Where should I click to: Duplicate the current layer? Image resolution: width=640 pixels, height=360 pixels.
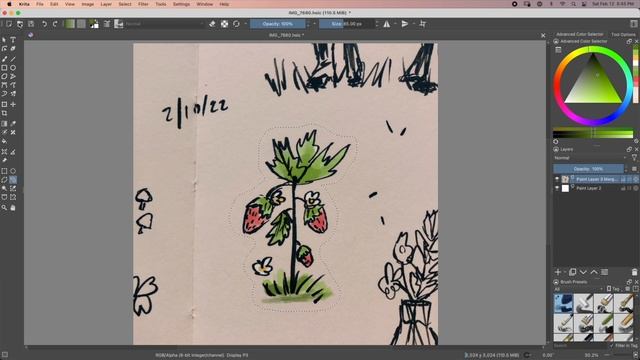(573, 272)
